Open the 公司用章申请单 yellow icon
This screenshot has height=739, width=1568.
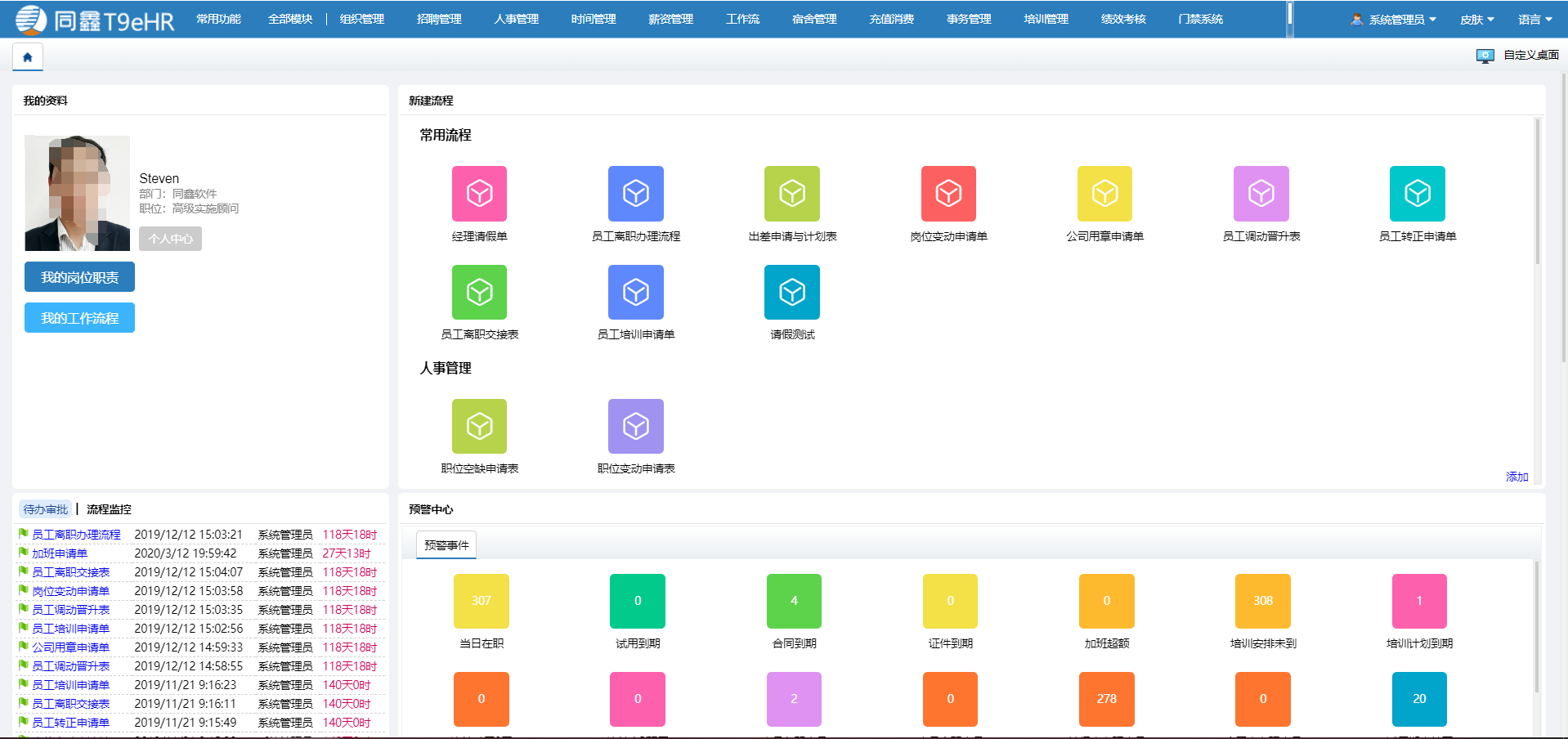[x=1104, y=194]
